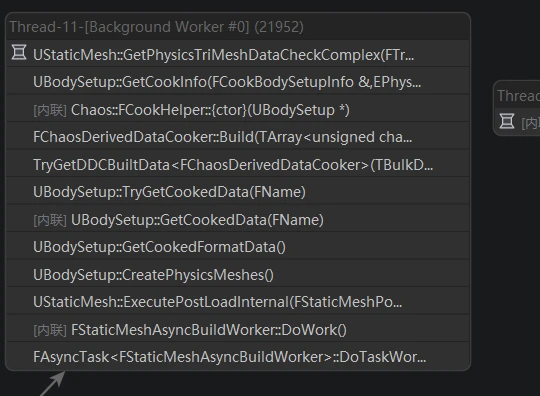Select the UBodySetup::GetCookInfo stack frame
Screen dimensions: 540x396
click(238, 82)
